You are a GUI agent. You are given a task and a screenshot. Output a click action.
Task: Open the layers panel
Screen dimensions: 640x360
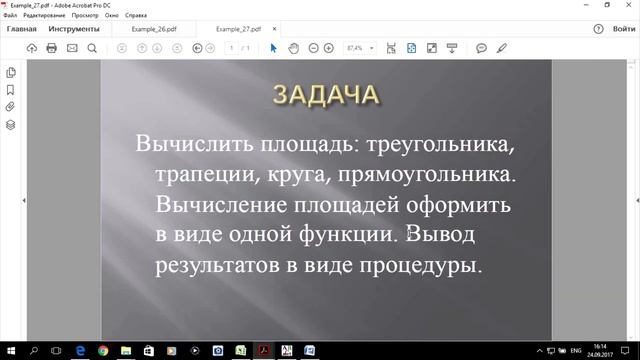coord(11,125)
